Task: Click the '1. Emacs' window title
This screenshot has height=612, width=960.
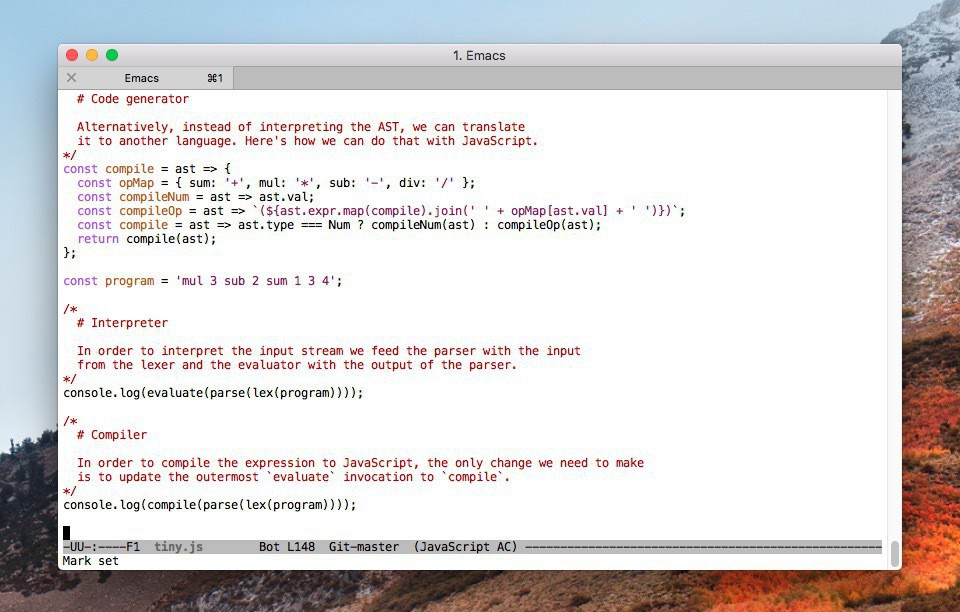Action: pos(479,56)
